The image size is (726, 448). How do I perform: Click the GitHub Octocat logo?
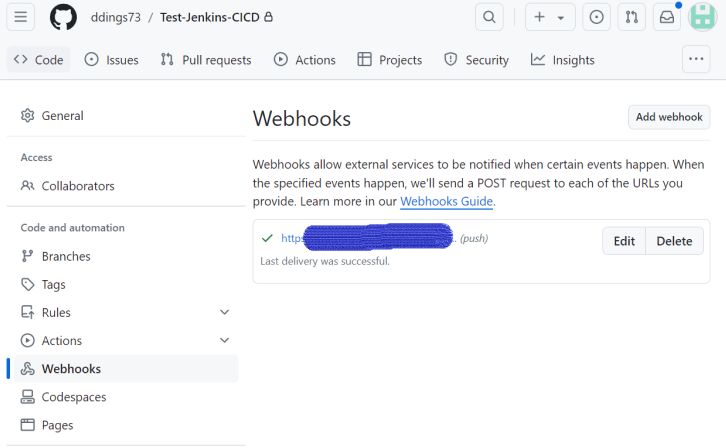pos(63,17)
